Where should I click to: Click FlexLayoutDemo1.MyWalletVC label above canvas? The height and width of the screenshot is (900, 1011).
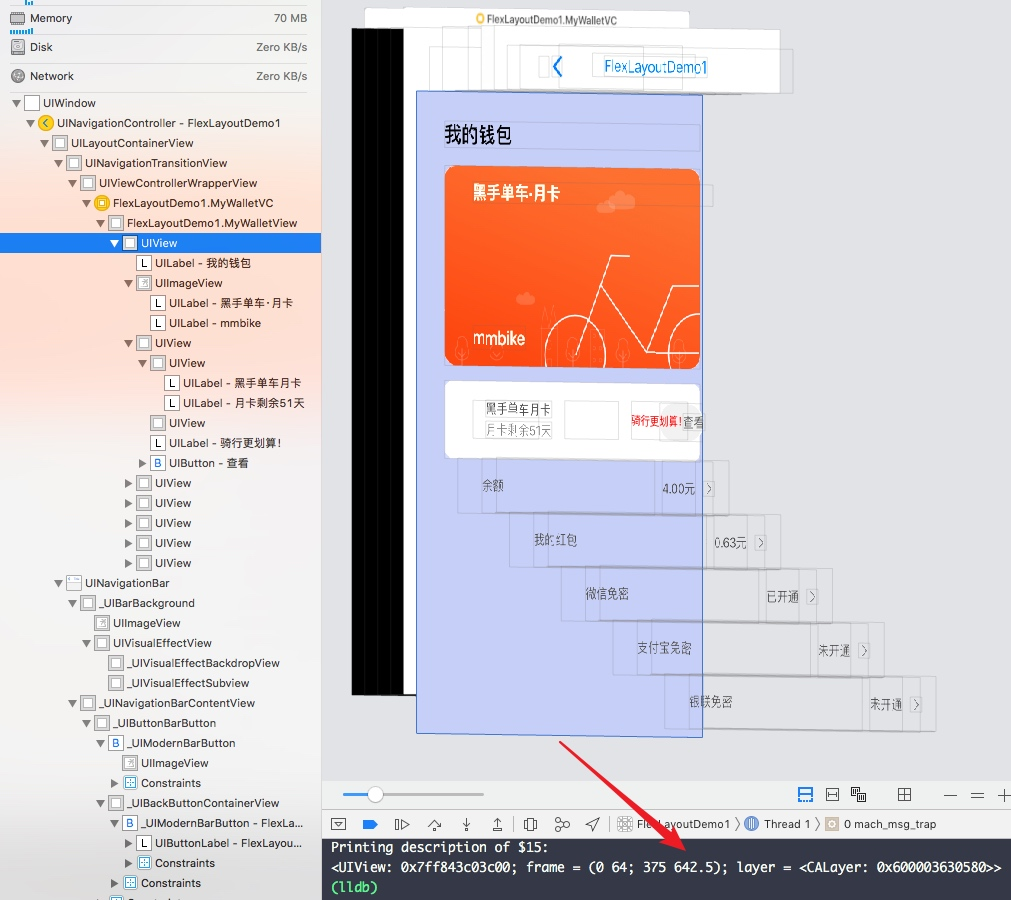546,19
